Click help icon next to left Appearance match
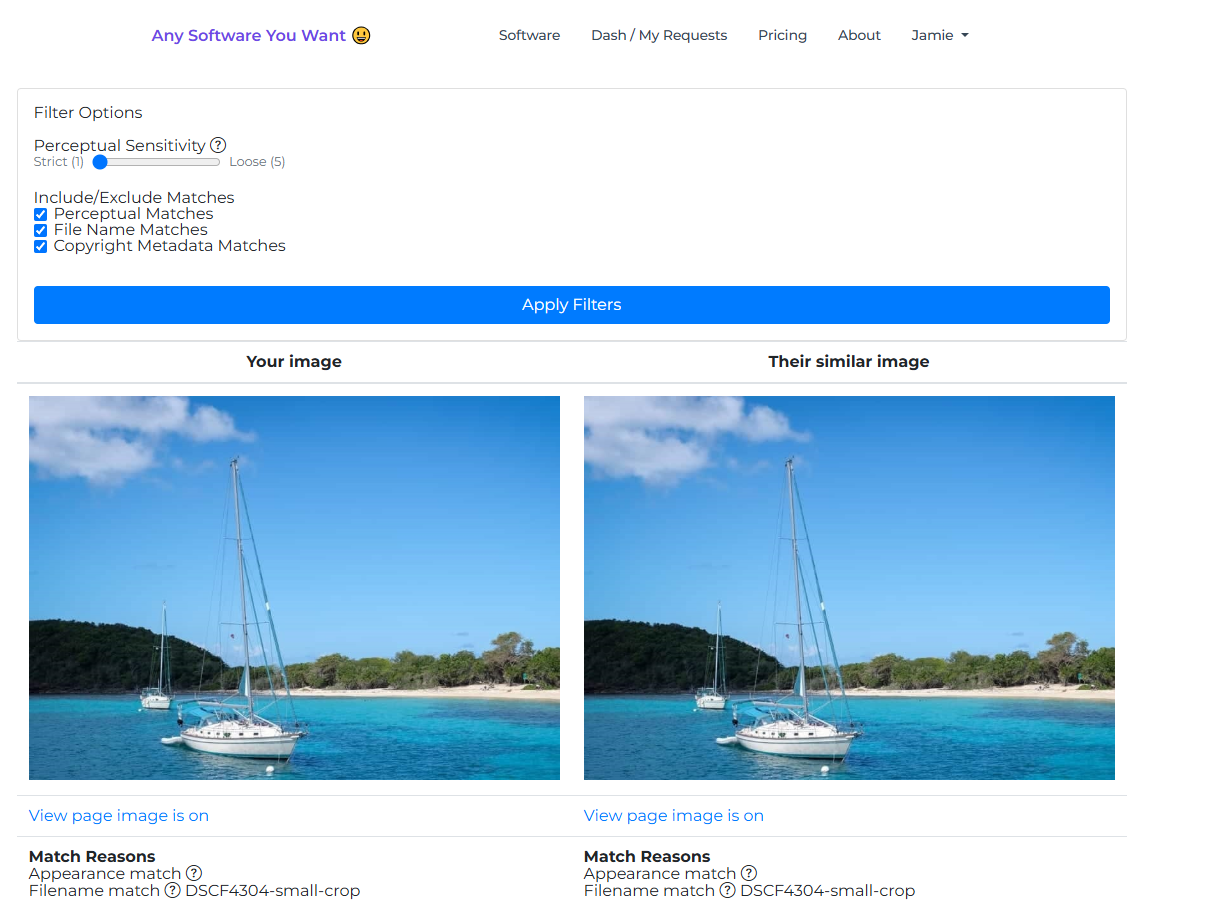The width and height of the screenshot is (1207, 921). 194,873
